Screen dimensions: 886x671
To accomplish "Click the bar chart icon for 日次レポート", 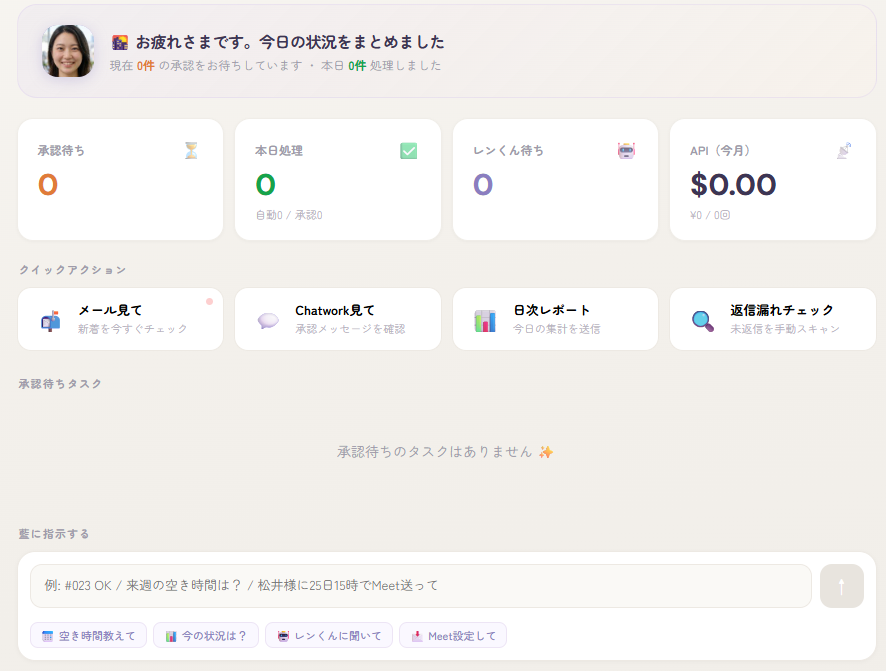I will click(x=485, y=321).
